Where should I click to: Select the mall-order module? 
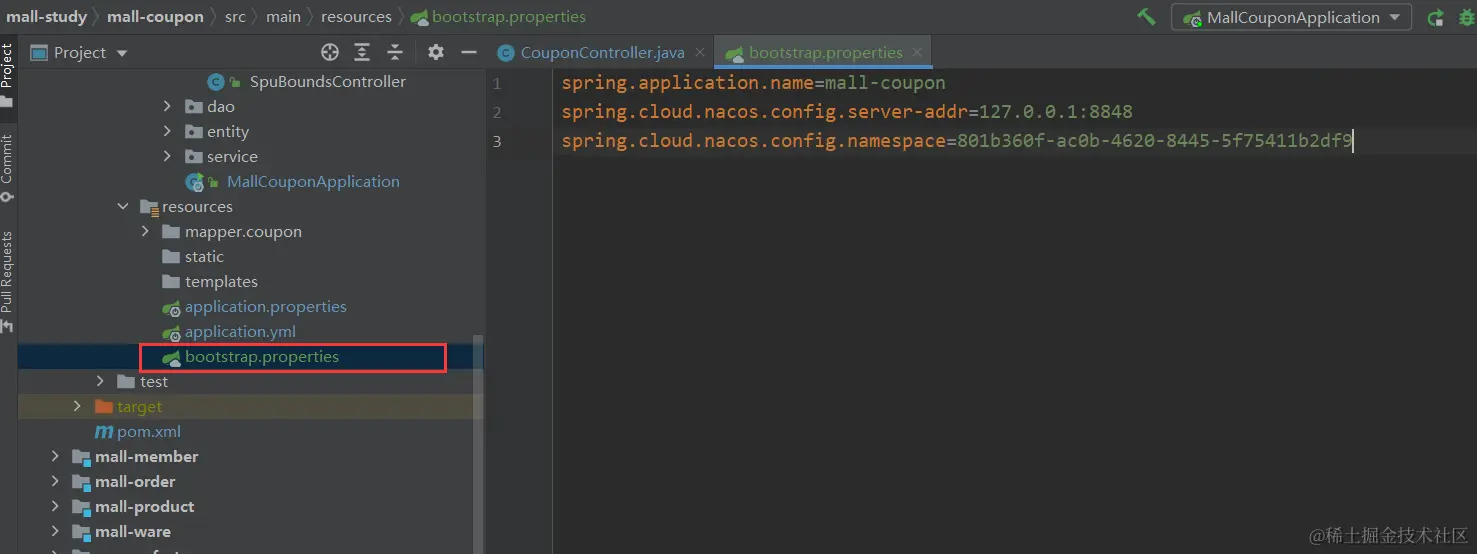135,482
